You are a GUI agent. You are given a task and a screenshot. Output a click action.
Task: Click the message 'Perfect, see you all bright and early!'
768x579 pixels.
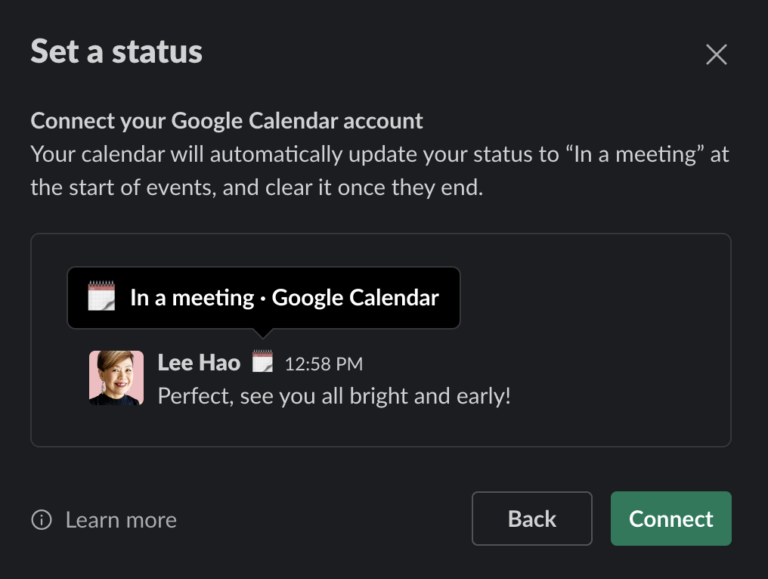pyautogui.click(x=334, y=396)
